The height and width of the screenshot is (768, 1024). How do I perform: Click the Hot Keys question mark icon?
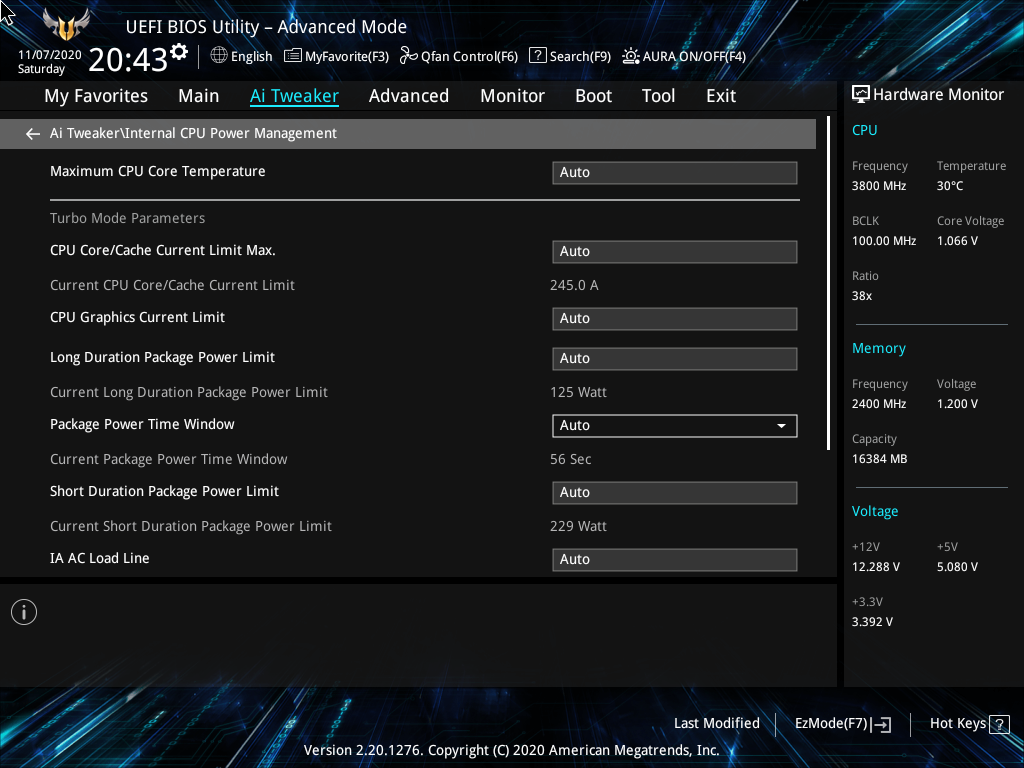(999, 724)
